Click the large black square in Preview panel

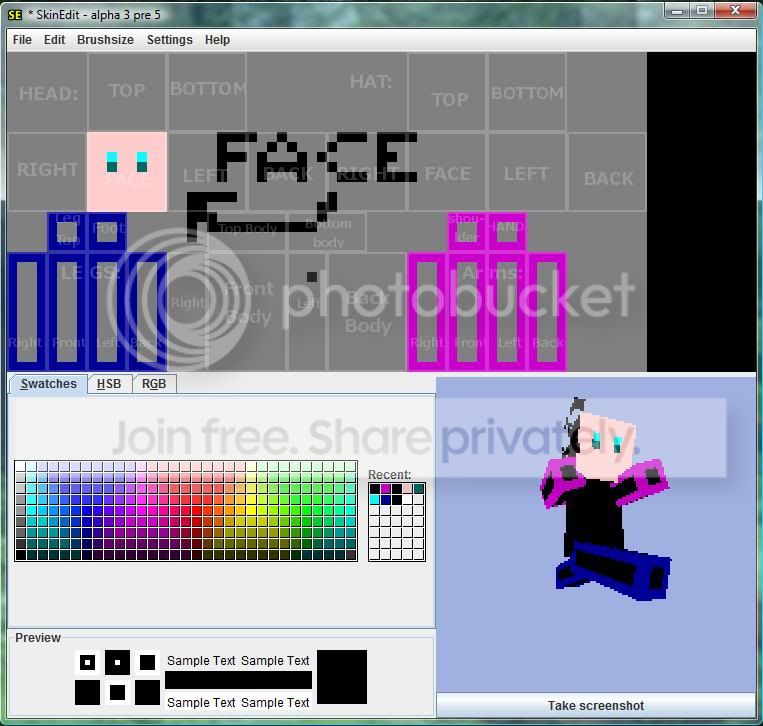[341, 677]
